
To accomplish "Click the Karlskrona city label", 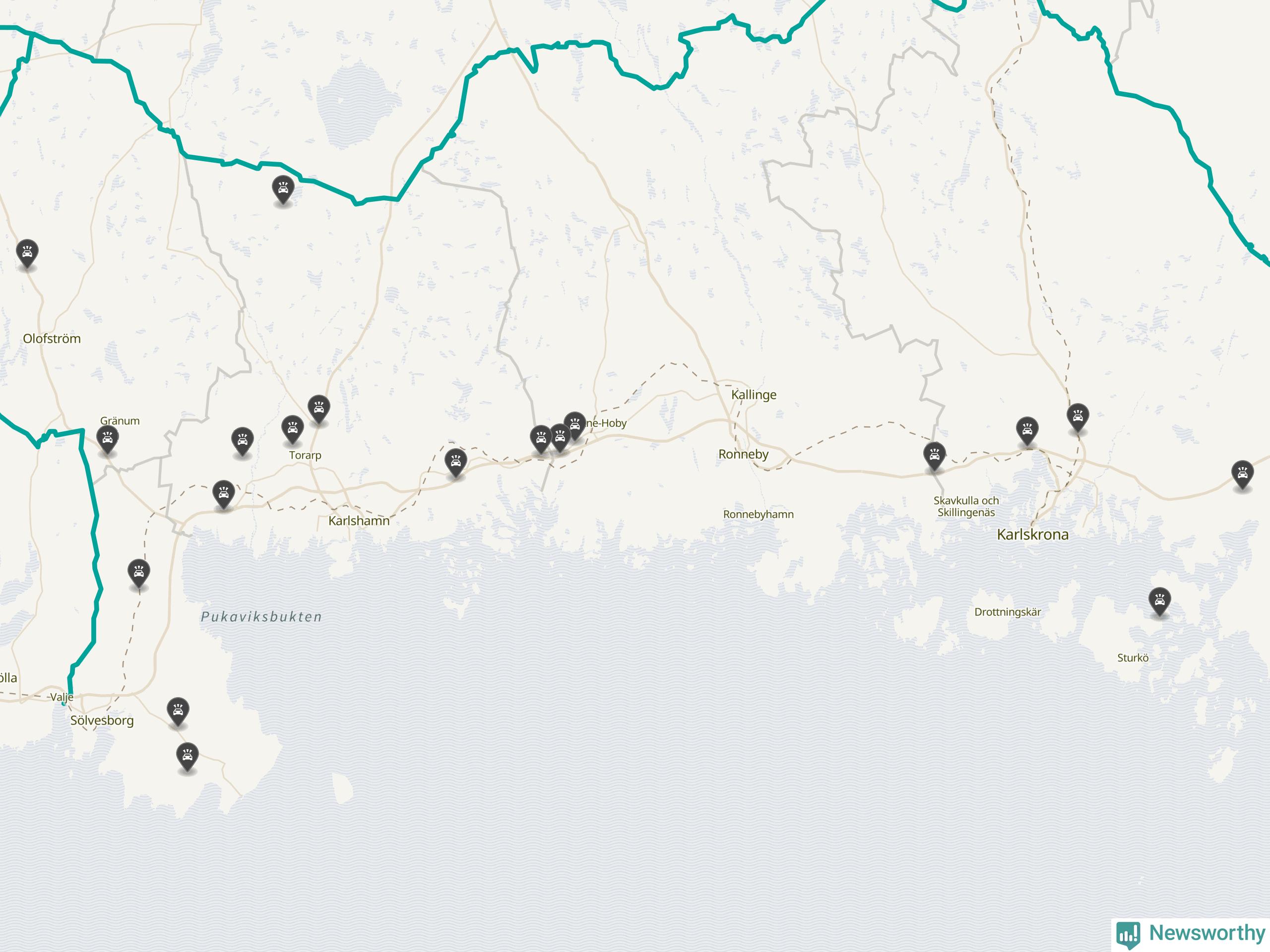I will (1032, 534).
